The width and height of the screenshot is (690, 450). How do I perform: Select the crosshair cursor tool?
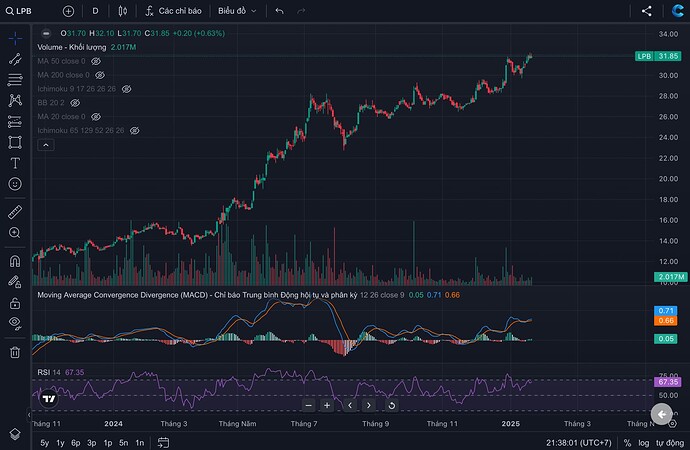pyautogui.click(x=15, y=38)
